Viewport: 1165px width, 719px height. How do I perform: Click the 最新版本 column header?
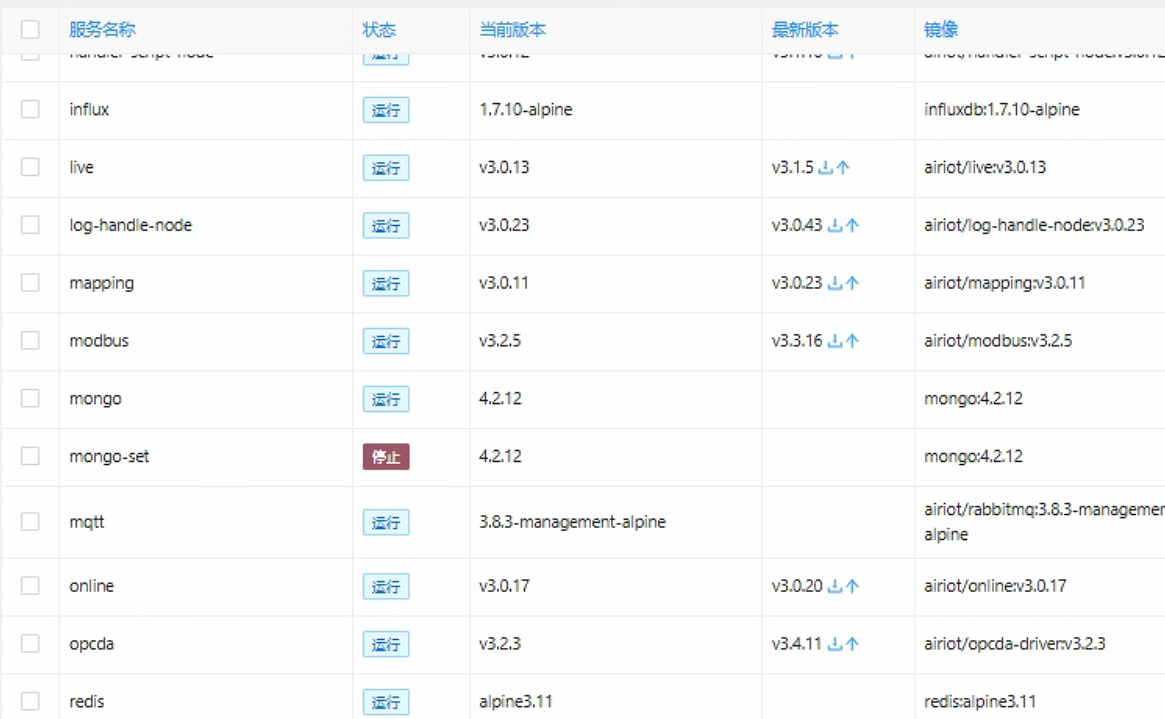tap(805, 30)
